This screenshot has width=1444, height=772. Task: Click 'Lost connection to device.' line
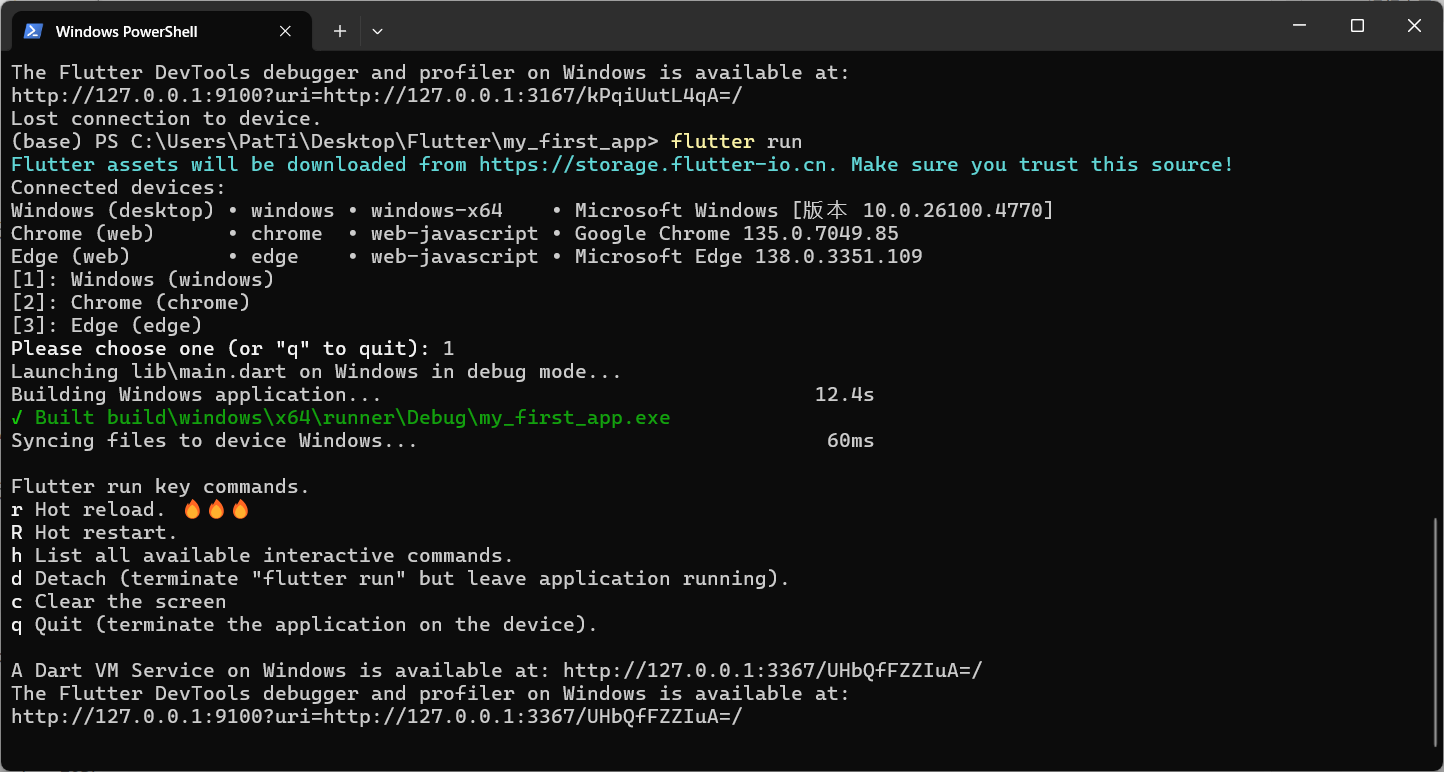point(166,118)
